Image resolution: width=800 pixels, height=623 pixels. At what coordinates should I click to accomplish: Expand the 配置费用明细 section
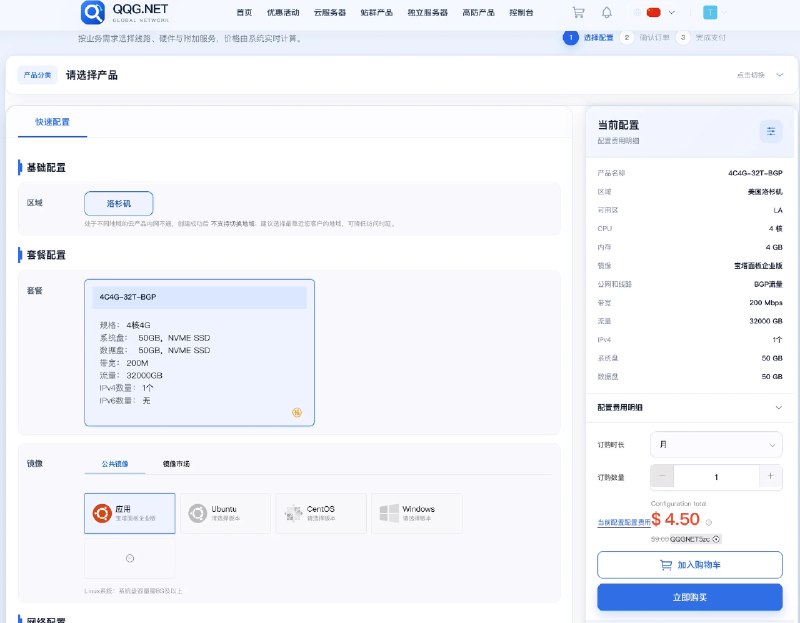[x=689, y=407]
